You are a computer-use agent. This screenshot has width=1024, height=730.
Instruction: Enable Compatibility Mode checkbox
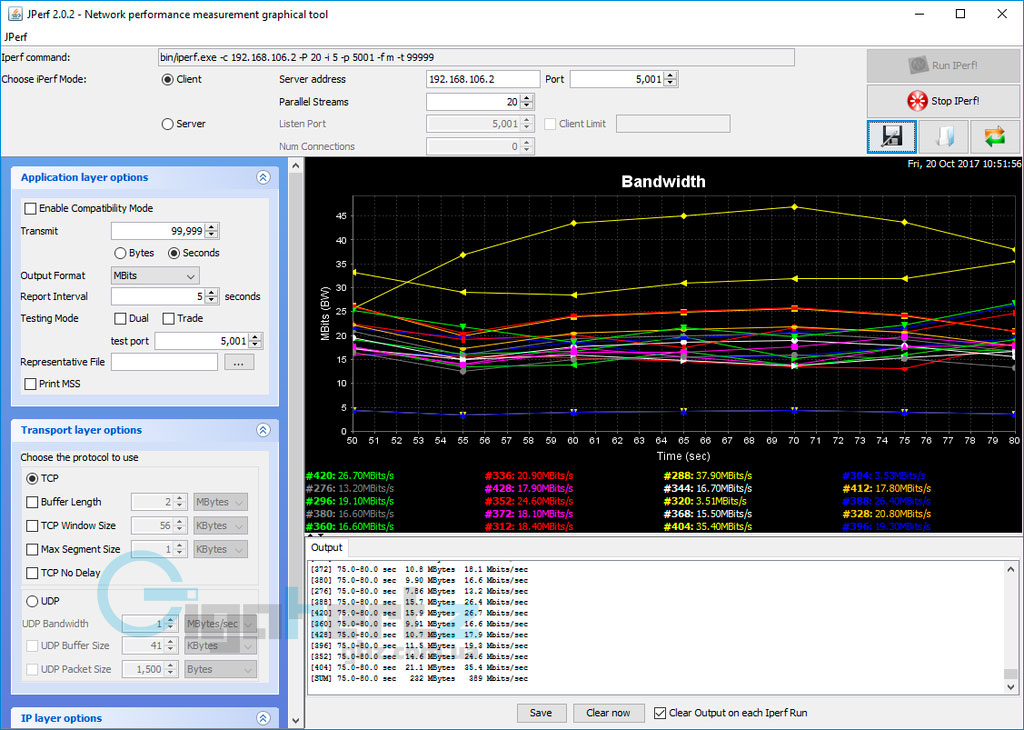pyautogui.click(x=31, y=208)
